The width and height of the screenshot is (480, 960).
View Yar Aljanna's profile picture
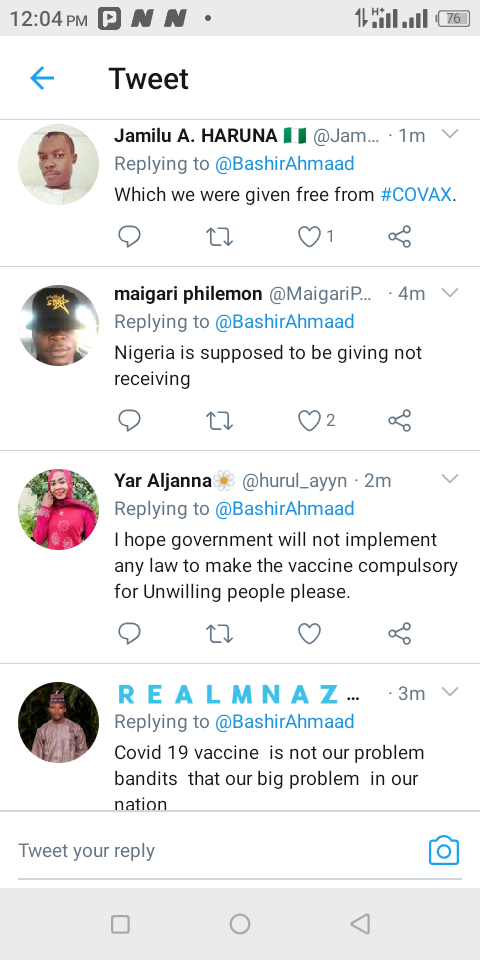pos(58,509)
